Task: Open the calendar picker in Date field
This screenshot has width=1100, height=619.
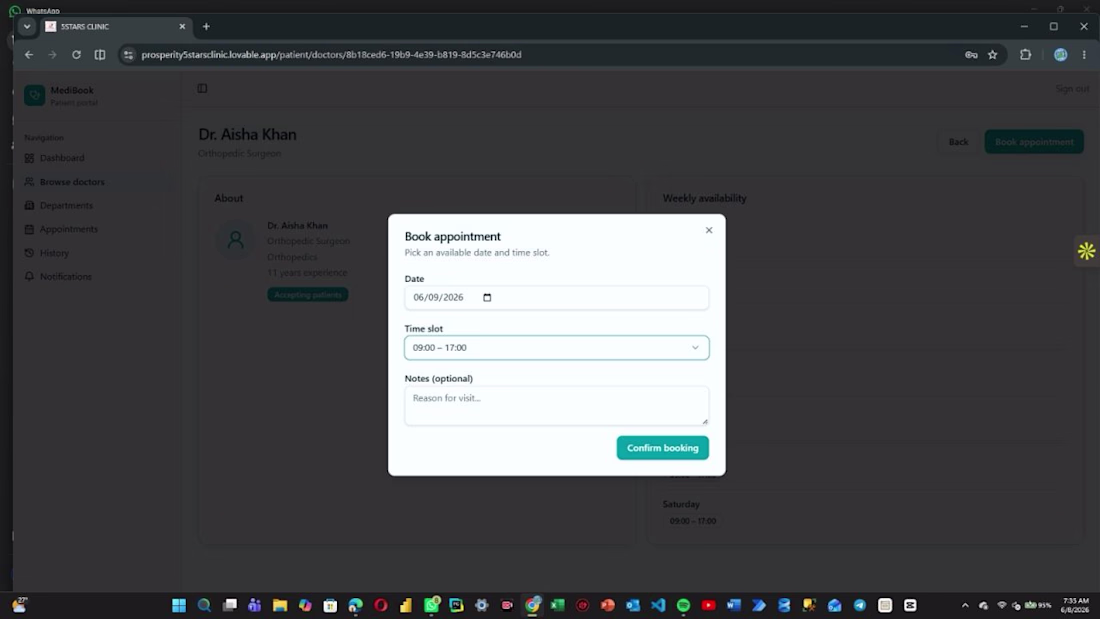Action: click(487, 298)
